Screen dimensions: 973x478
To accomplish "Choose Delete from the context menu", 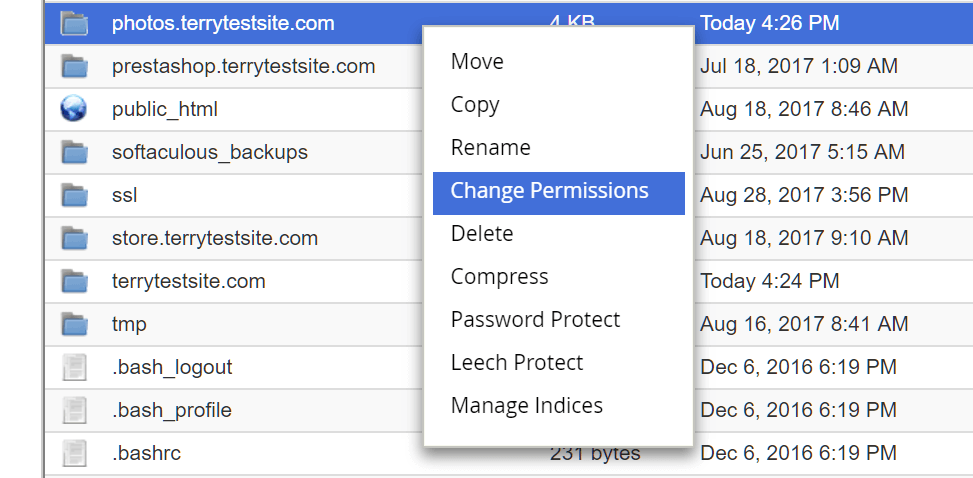I will click(482, 234).
